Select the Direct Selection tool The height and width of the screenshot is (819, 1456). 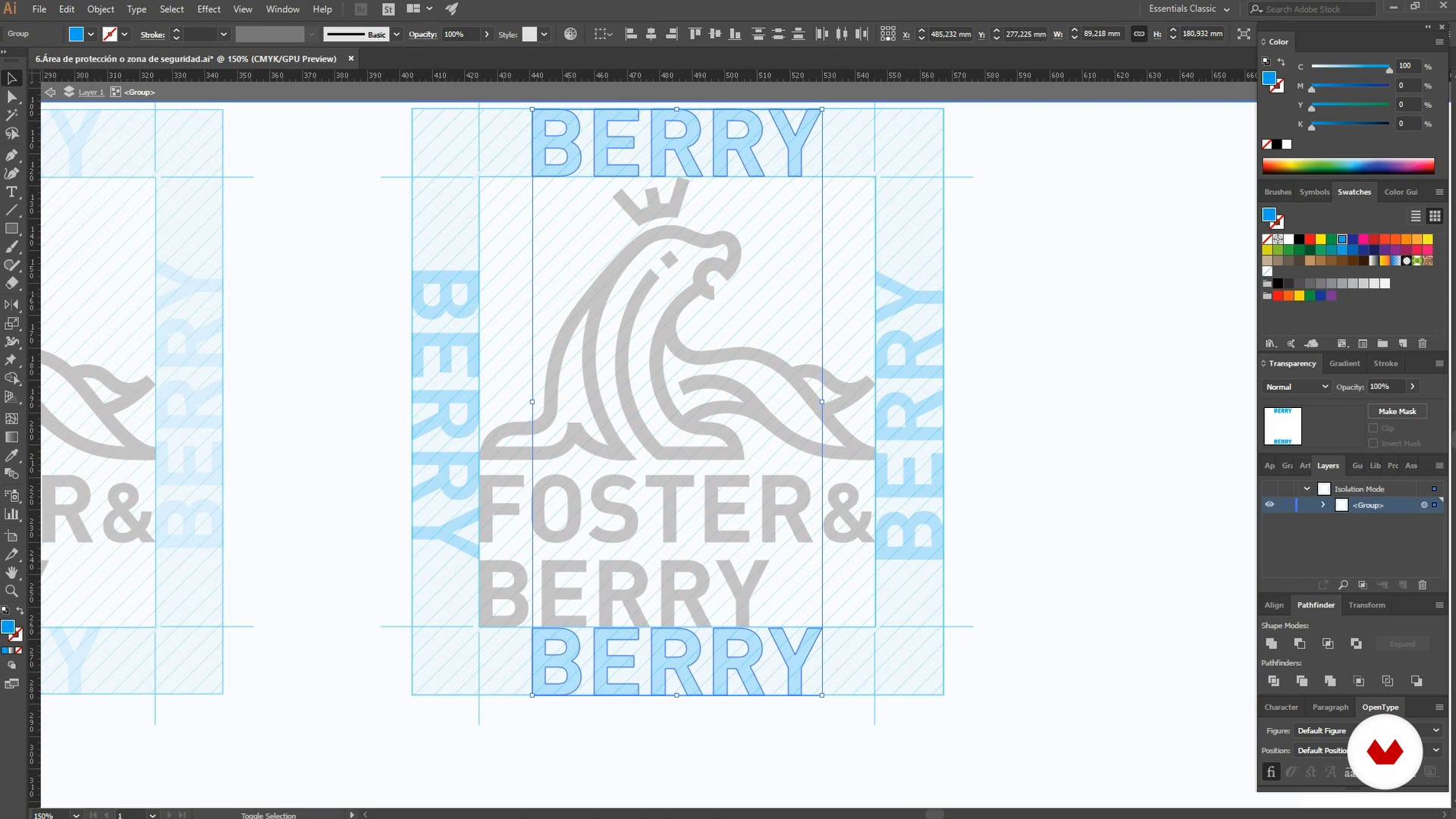pyautogui.click(x=11, y=97)
